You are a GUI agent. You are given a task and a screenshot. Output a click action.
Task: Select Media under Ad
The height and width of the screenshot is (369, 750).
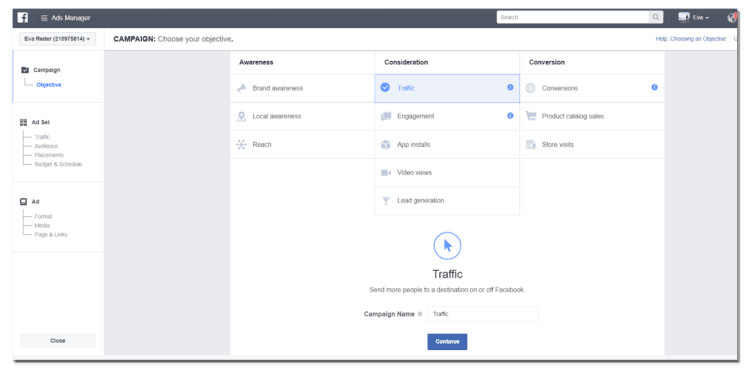pyautogui.click(x=42, y=225)
